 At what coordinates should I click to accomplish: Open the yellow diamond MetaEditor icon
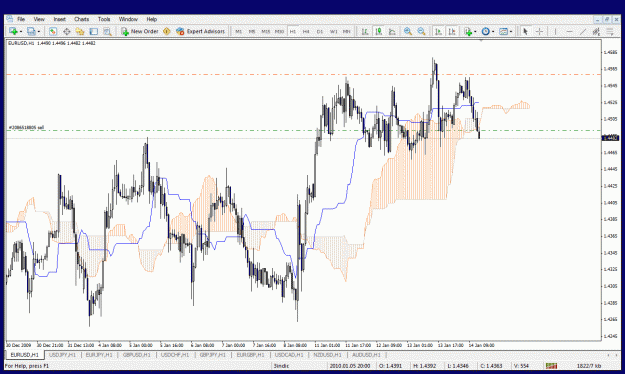pyautogui.click(x=167, y=31)
